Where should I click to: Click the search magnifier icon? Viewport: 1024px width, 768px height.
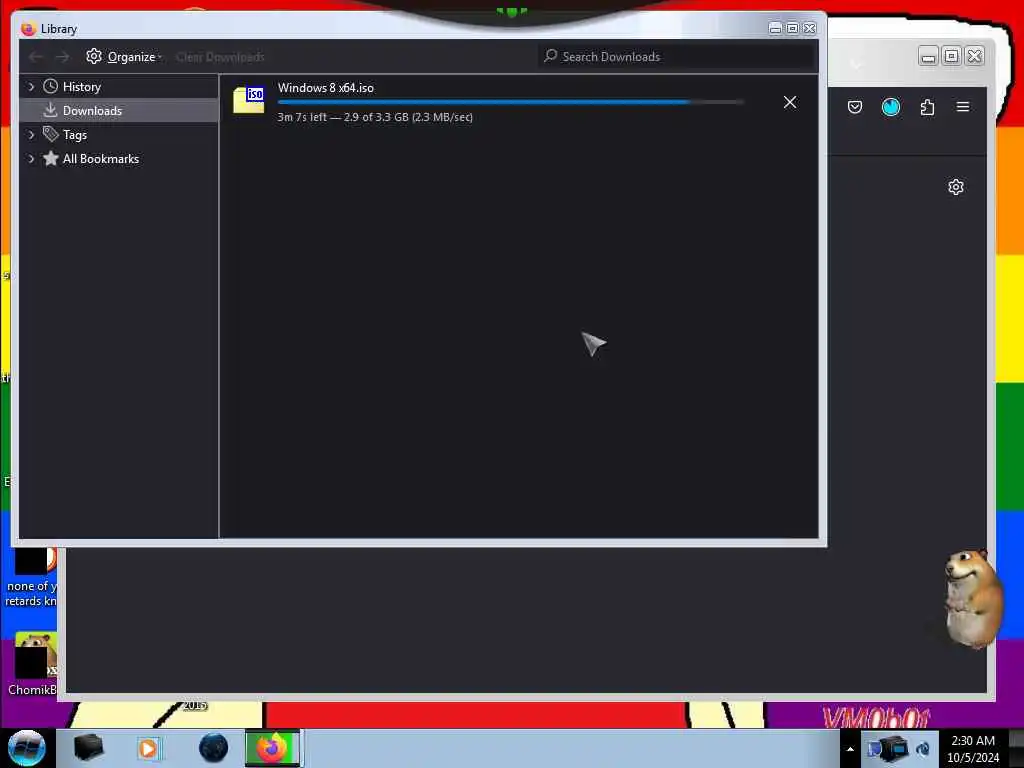(551, 56)
